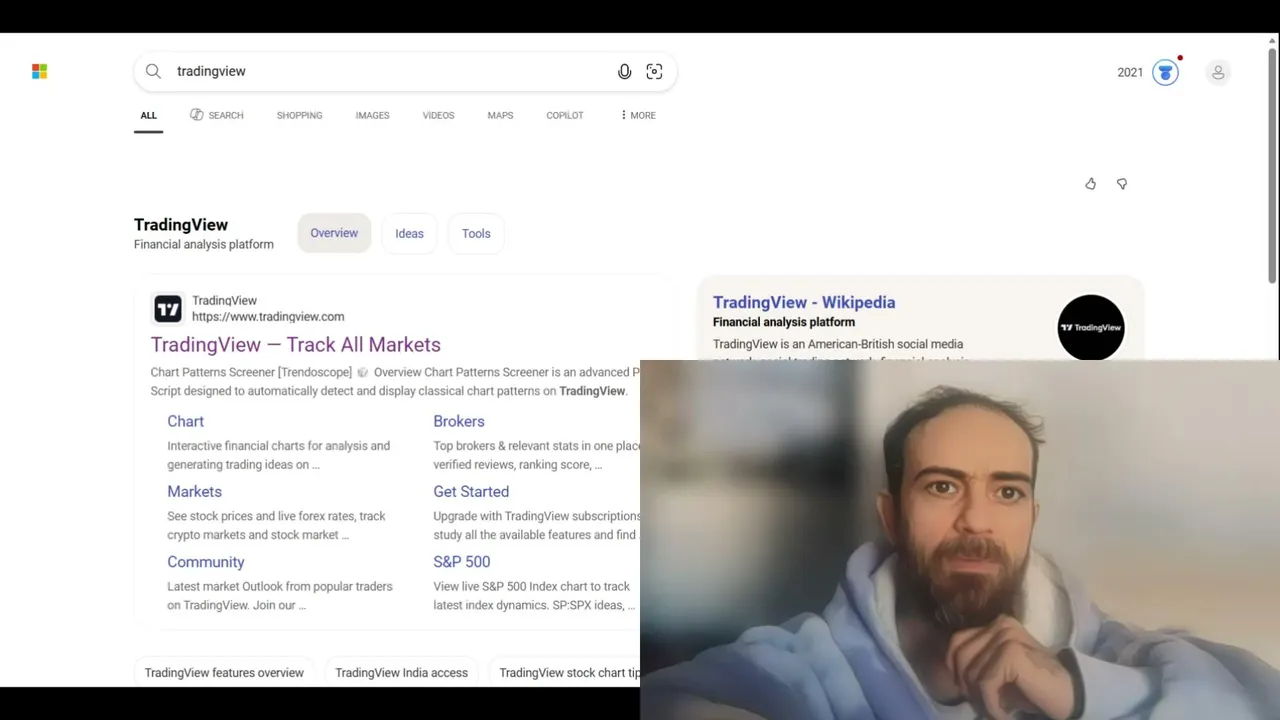This screenshot has width=1280, height=720.
Task: Switch to the SEARCH tab
Action: (217, 115)
